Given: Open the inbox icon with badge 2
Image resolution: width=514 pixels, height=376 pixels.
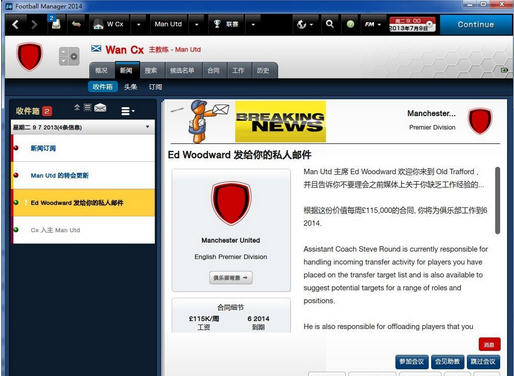Looking at the screenshot, I should click(x=55, y=23).
